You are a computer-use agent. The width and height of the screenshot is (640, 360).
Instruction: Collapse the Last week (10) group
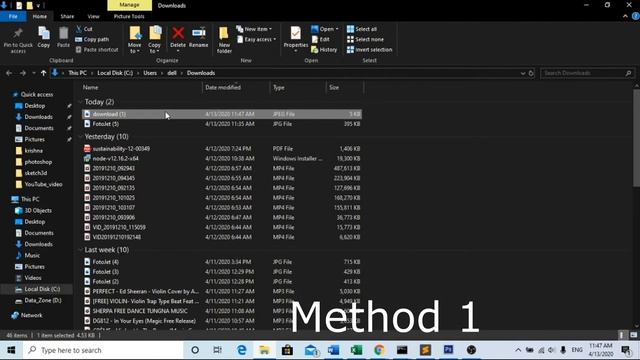click(x=80, y=249)
